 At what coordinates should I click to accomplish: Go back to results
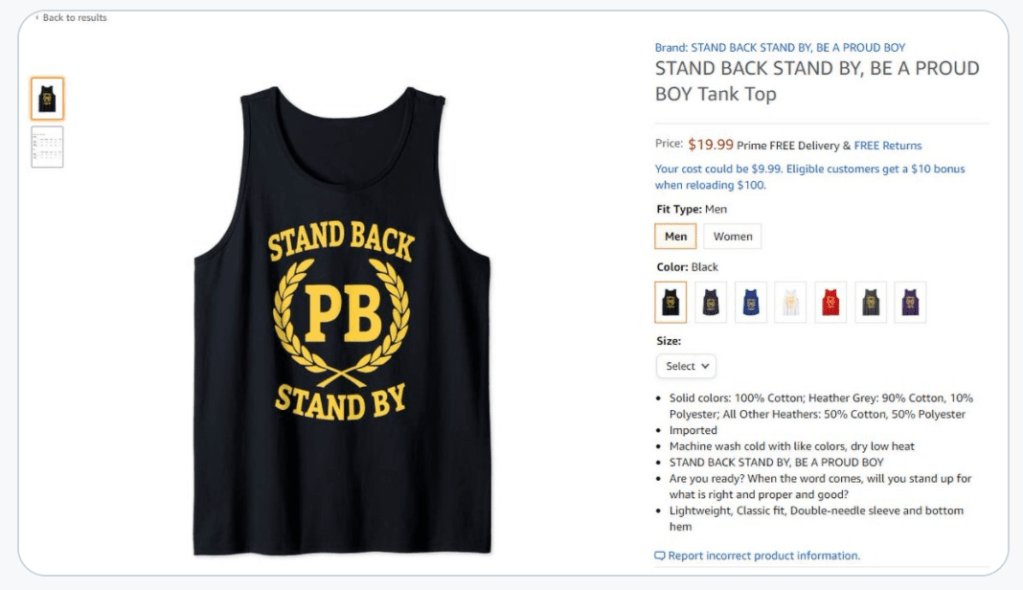(x=75, y=18)
